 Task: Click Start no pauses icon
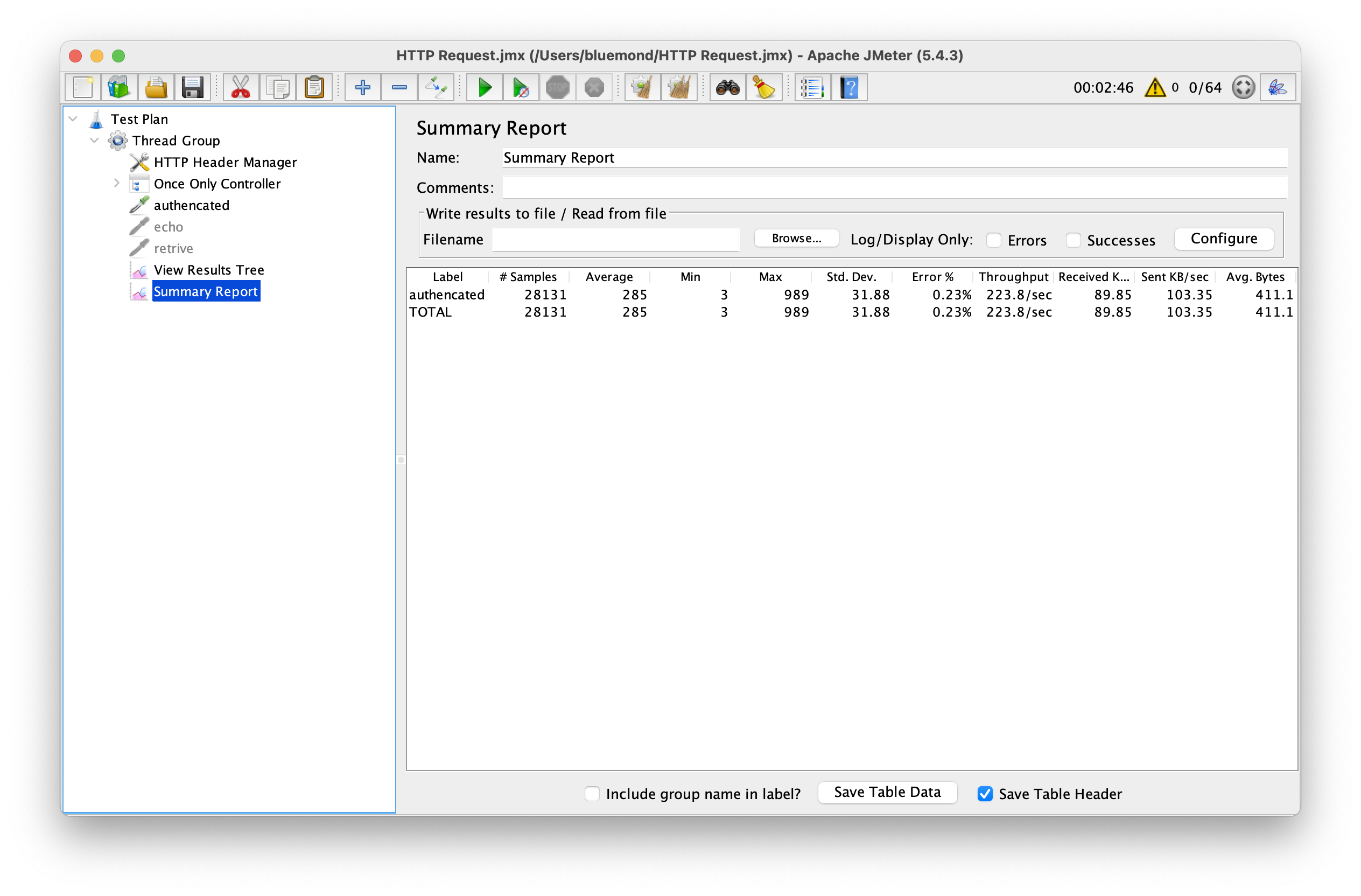click(x=521, y=87)
